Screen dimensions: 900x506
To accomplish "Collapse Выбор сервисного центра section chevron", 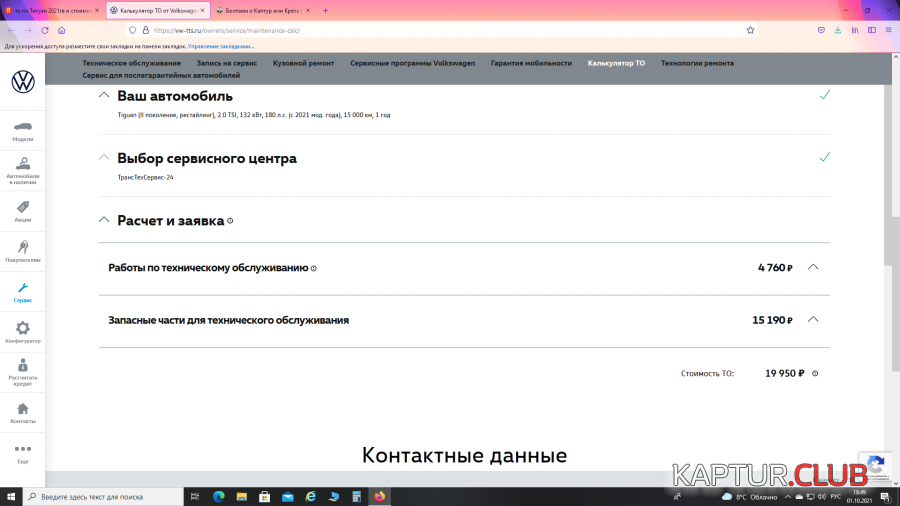I will tap(104, 157).
